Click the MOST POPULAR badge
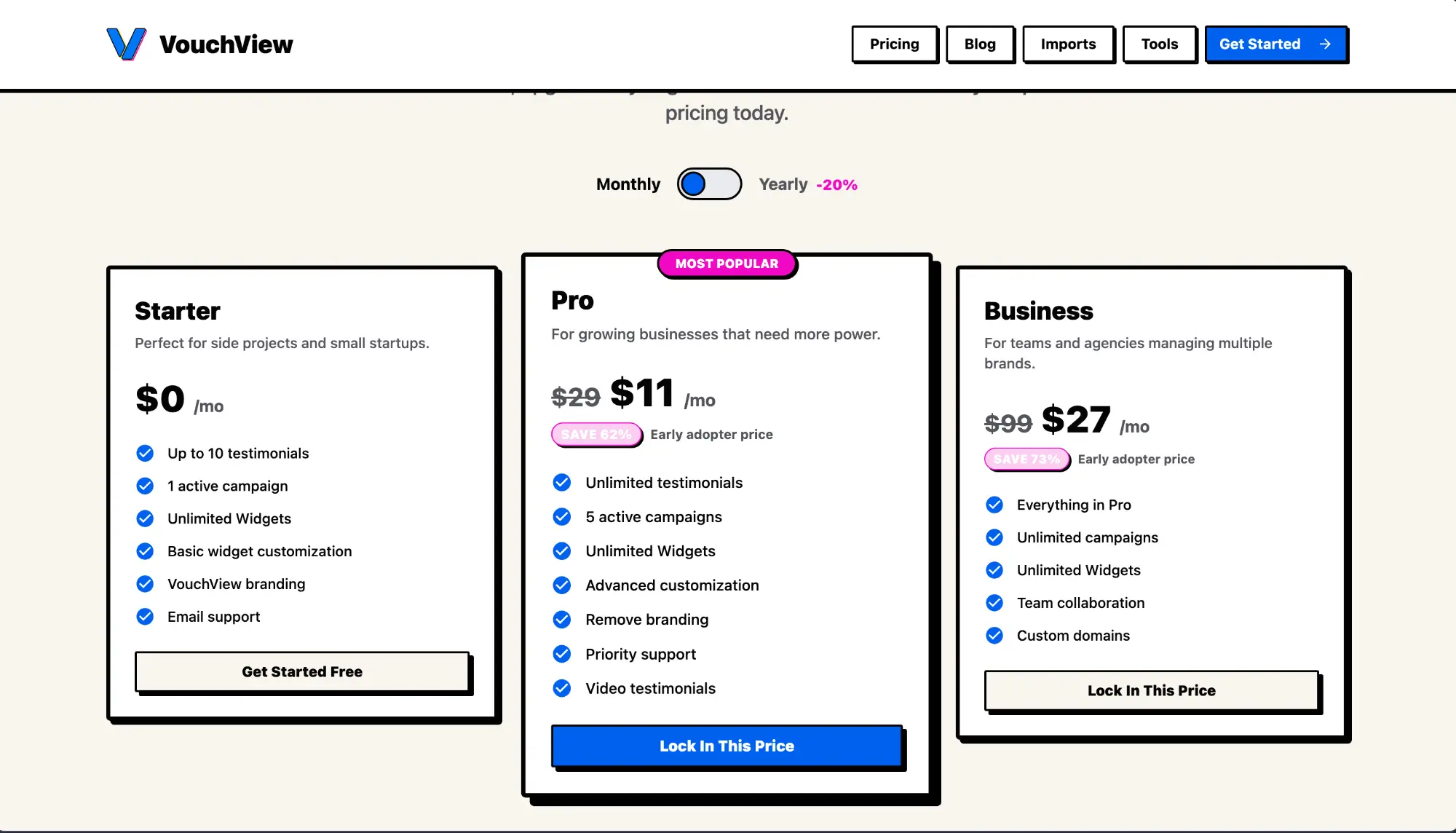1456x833 pixels. (x=727, y=264)
